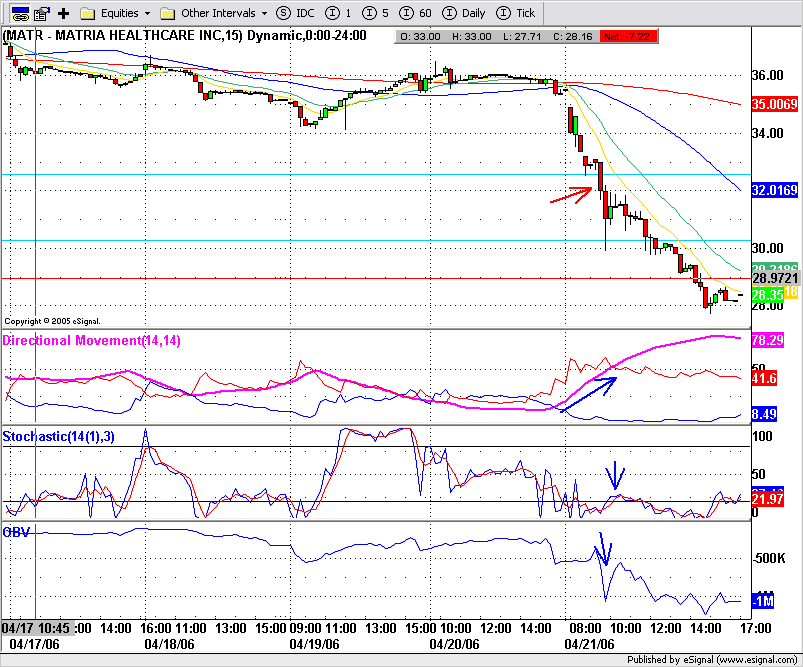Click the 21.97 stochastic value label
Viewport: 803px width, 667px height.
click(767, 499)
